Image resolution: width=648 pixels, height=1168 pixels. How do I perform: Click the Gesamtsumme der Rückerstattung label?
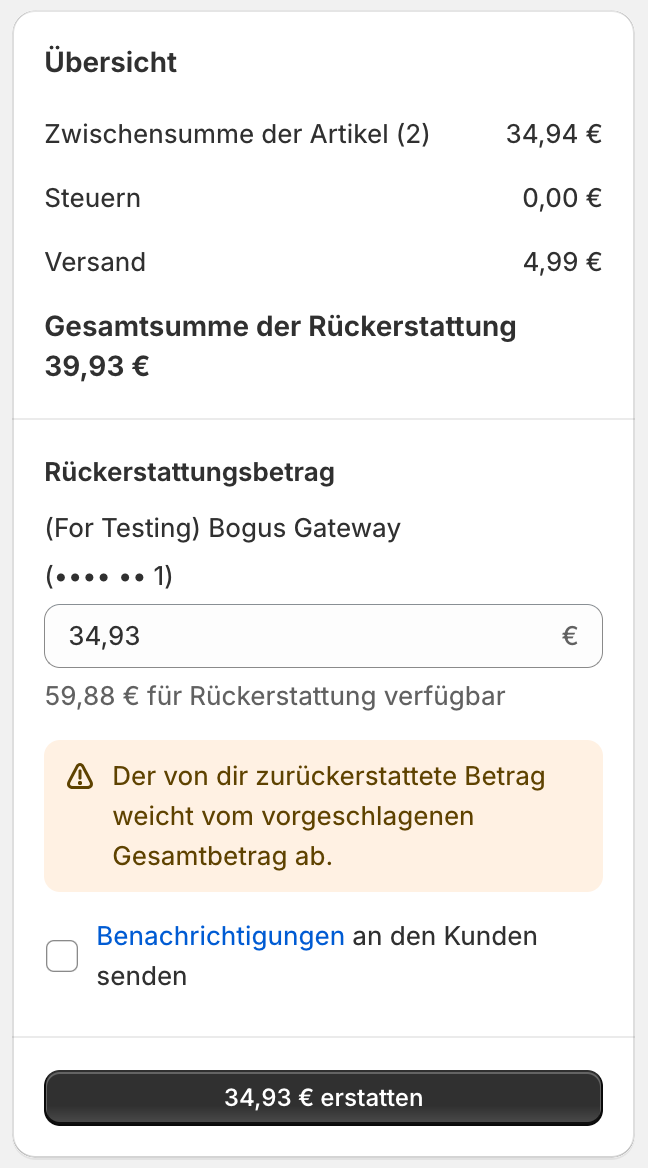tap(279, 326)
